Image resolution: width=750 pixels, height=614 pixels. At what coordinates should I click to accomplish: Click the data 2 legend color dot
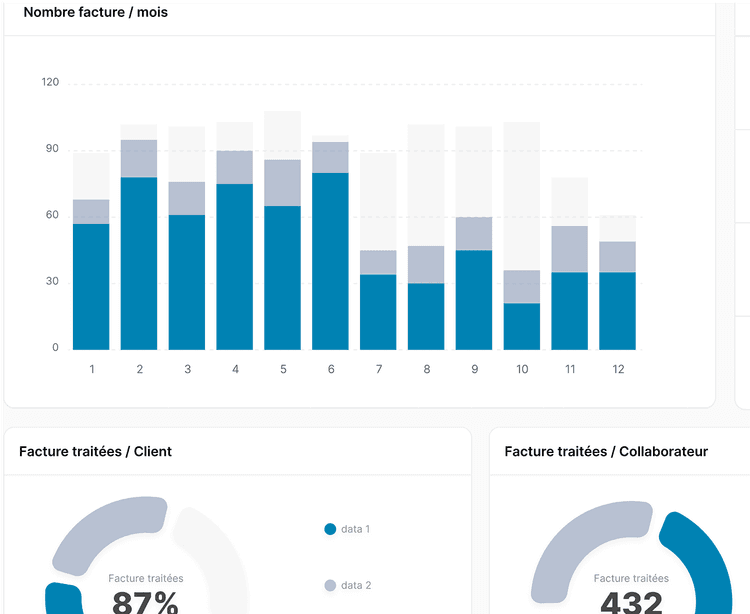point(330,585)
